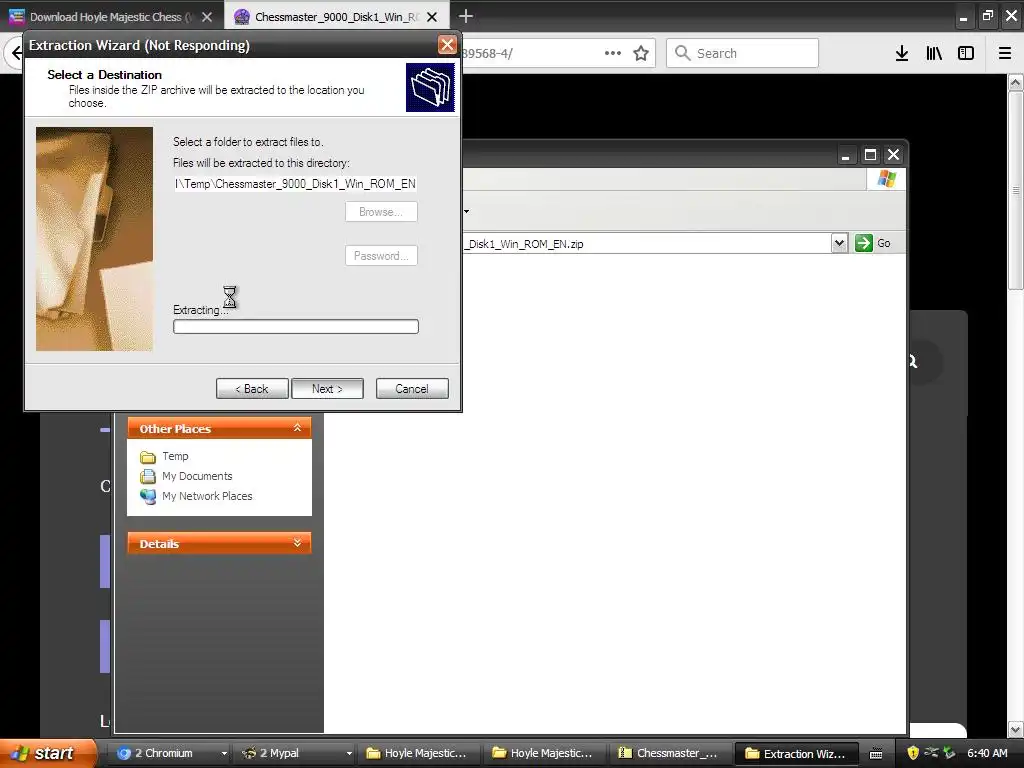Open Temp folder in Other Places
Screen dimensions: 1024x768
pyautogui.click(x=175, y=456)
